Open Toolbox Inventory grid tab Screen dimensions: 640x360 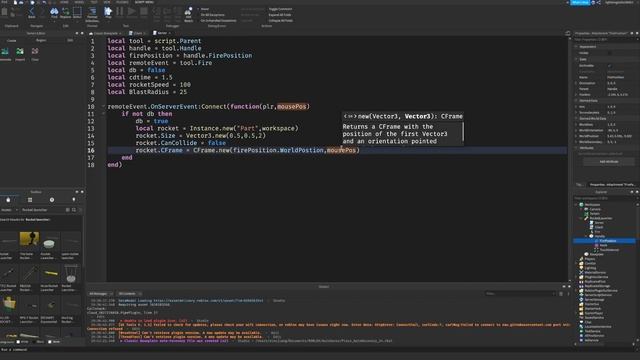tap(30, 200)
